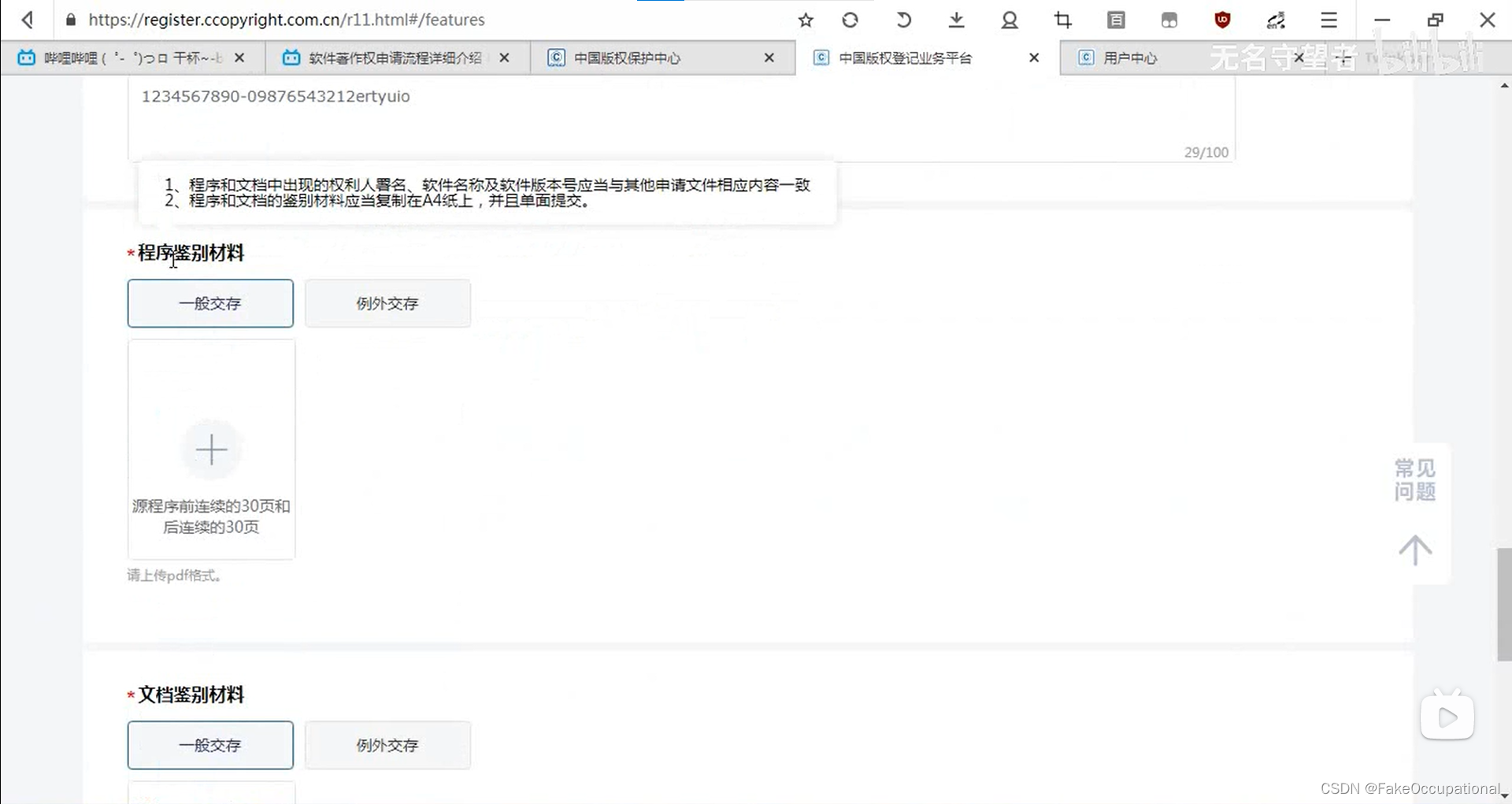The width and height of the screenshot is (1512, 804).
Task: Activate the crop screenshot tool icon
Action: point(1063,20)
